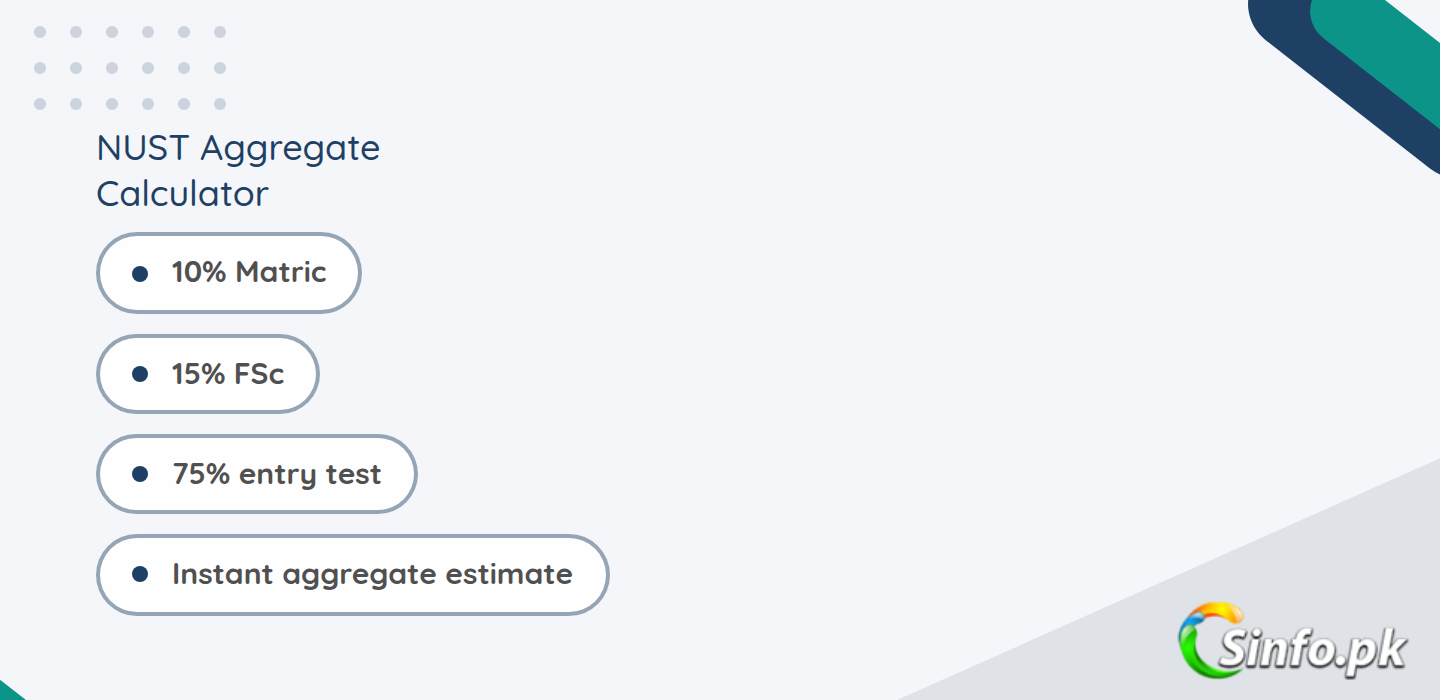Click the word NUST in the title
The width and height of the screenshot is (1440, 700).
tap(142, 148)
